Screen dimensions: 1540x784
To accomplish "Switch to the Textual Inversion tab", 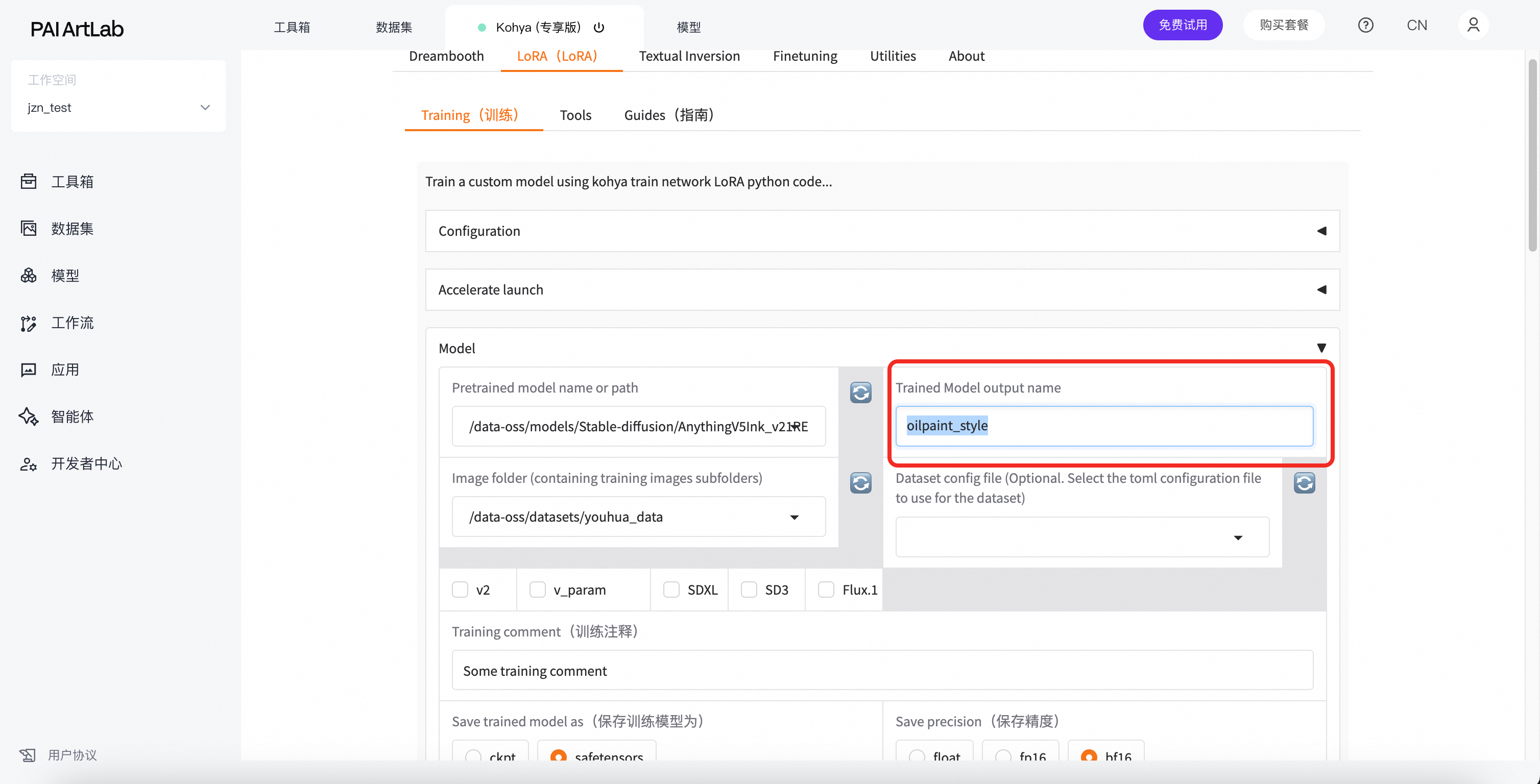I will click(x=689, y=56).
